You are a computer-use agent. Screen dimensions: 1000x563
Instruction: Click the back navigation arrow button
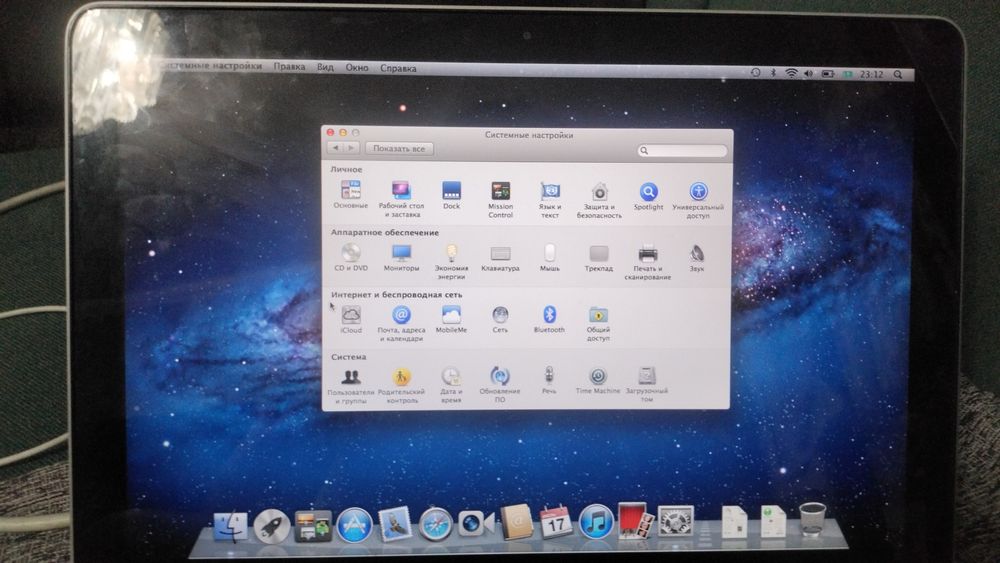coord(335,148)
